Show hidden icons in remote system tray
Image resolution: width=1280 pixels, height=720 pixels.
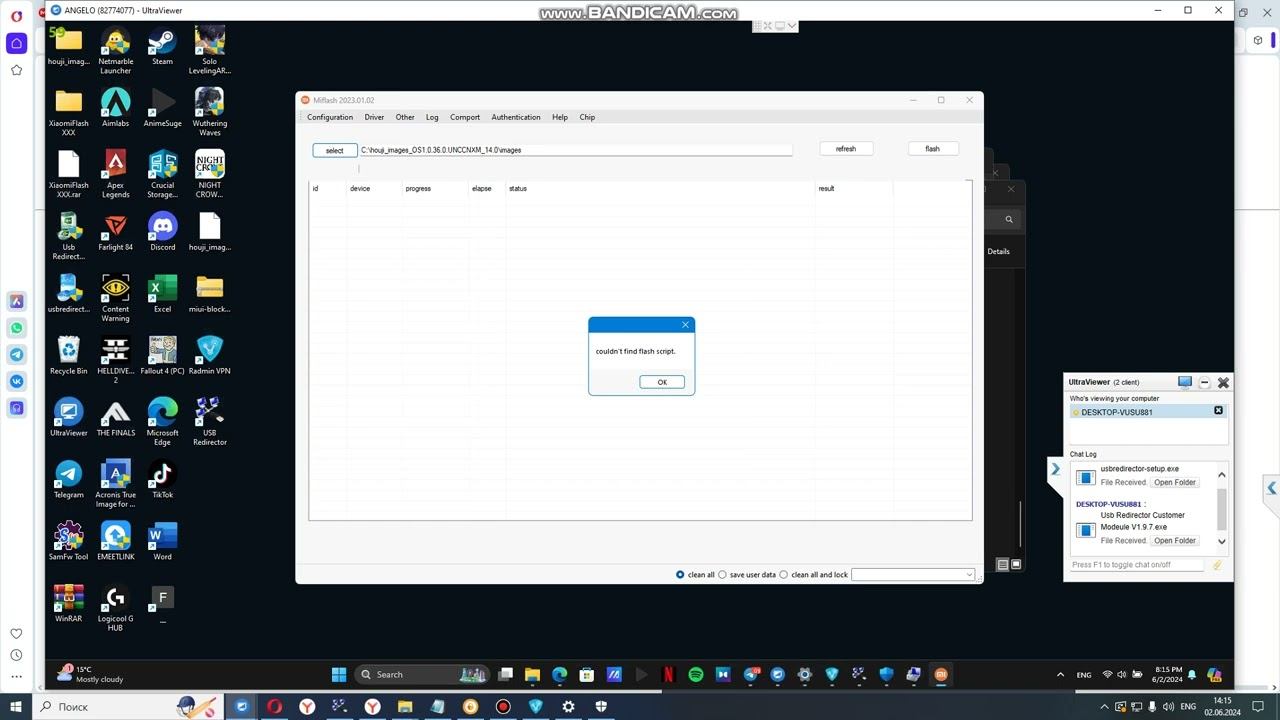tap(1060, 675)
